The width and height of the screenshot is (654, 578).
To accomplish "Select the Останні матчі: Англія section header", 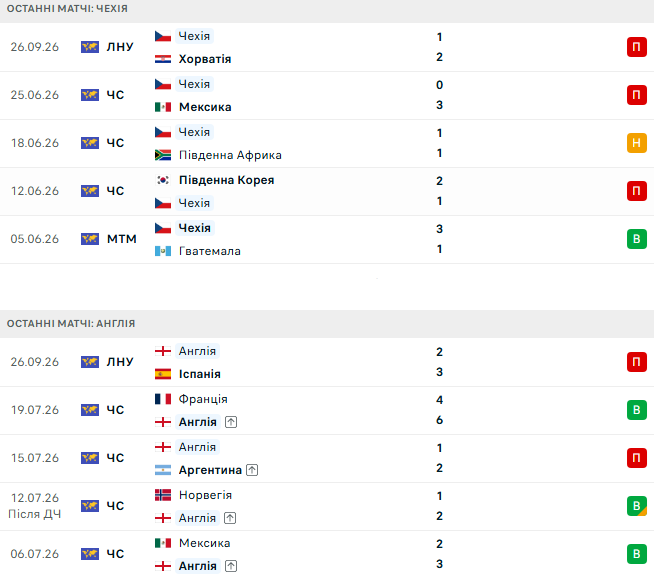I will coord(327,324).
